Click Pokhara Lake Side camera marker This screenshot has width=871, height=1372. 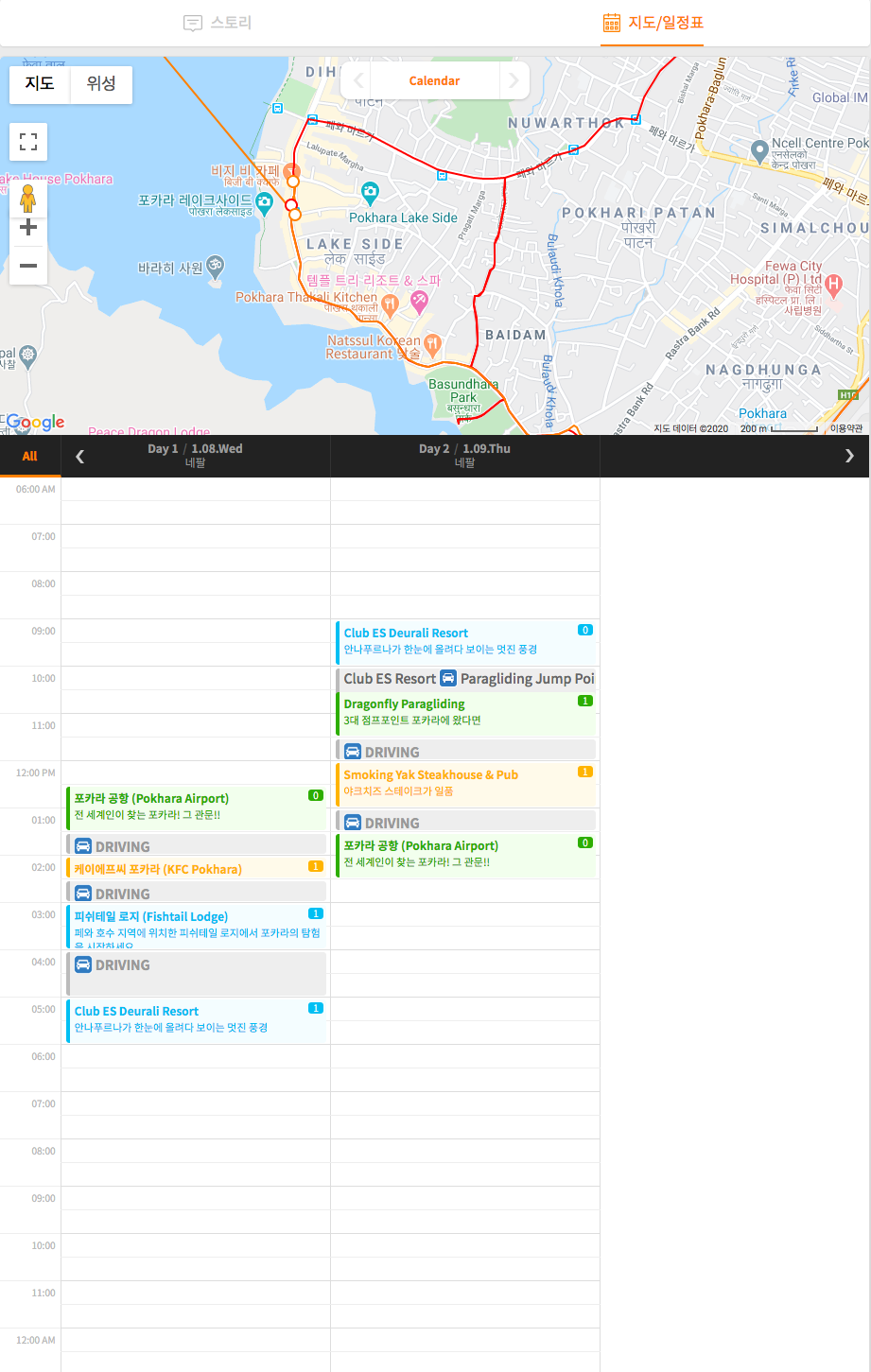click(370, 192)
